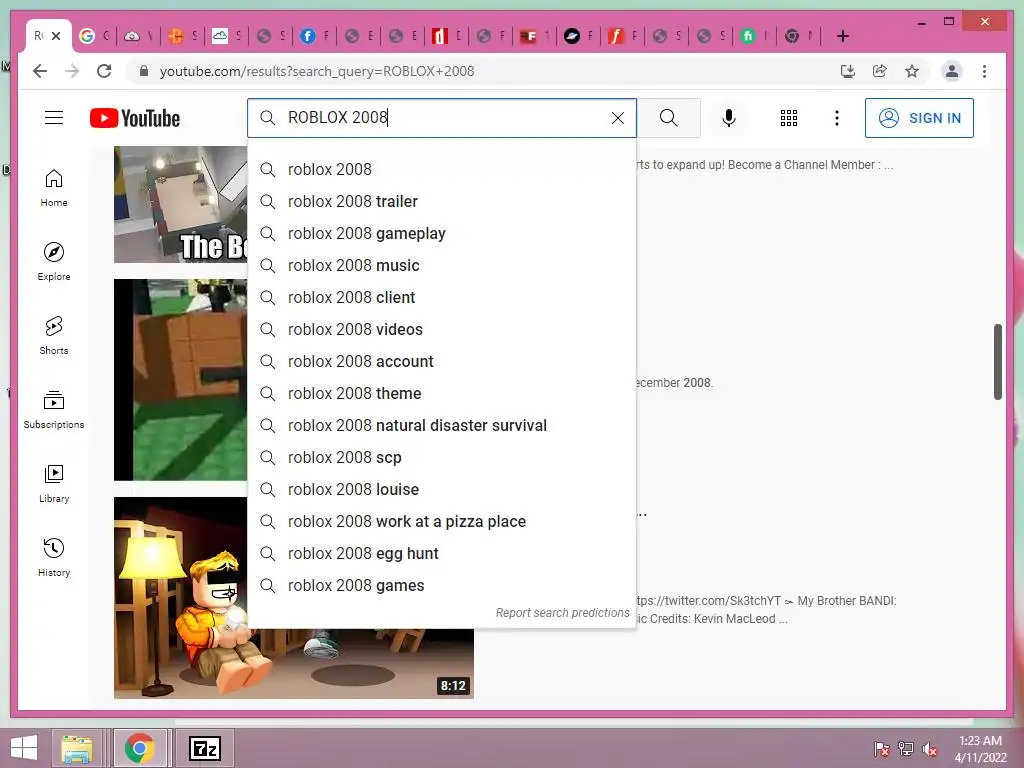Open Subscriptions in the sidebar
Image resolution: width=1024 pixels, height=768 pixels.
[x=54, y=409]
